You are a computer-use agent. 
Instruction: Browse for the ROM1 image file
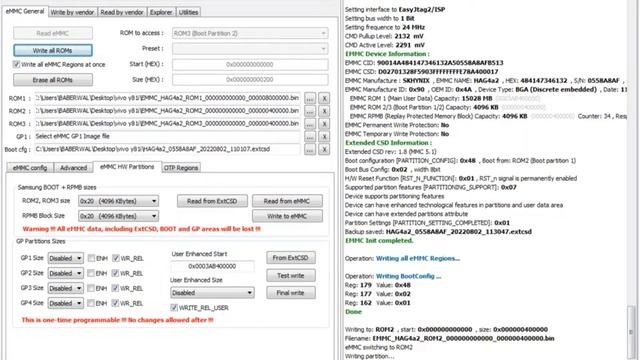(x=310, y=98)
